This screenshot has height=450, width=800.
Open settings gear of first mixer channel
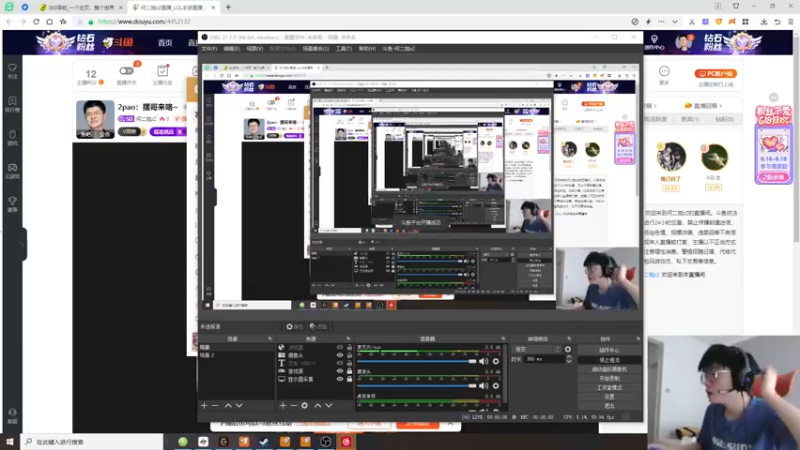coord(496,361)
